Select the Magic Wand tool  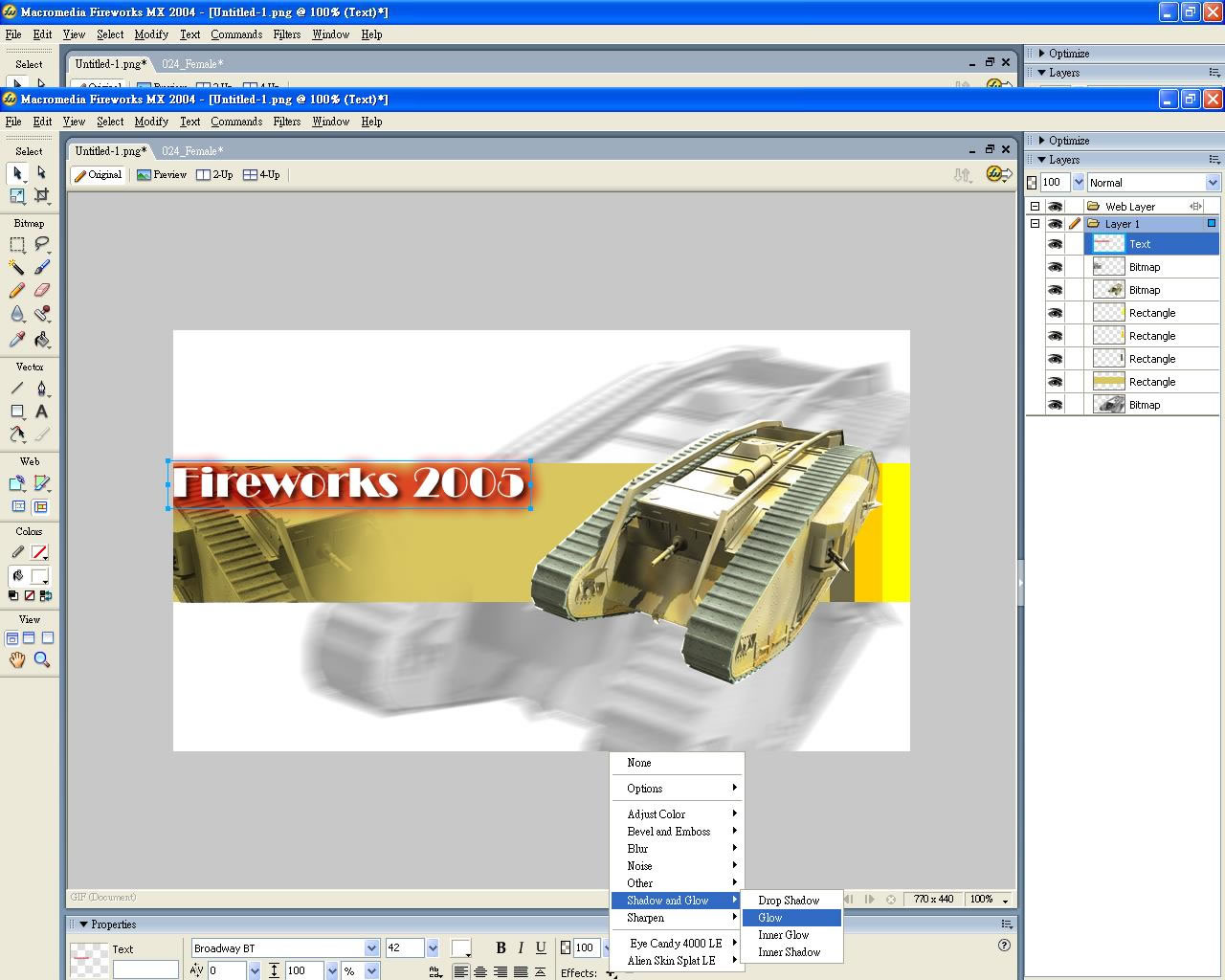[17, 268]
